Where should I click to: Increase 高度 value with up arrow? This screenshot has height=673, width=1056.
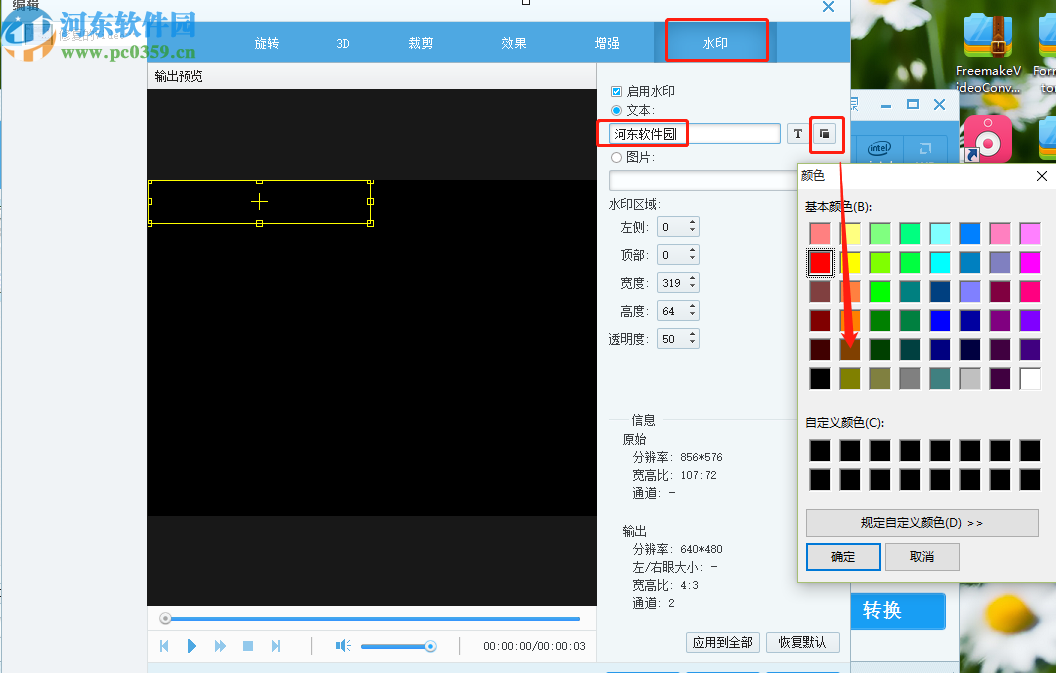[694, 306]
